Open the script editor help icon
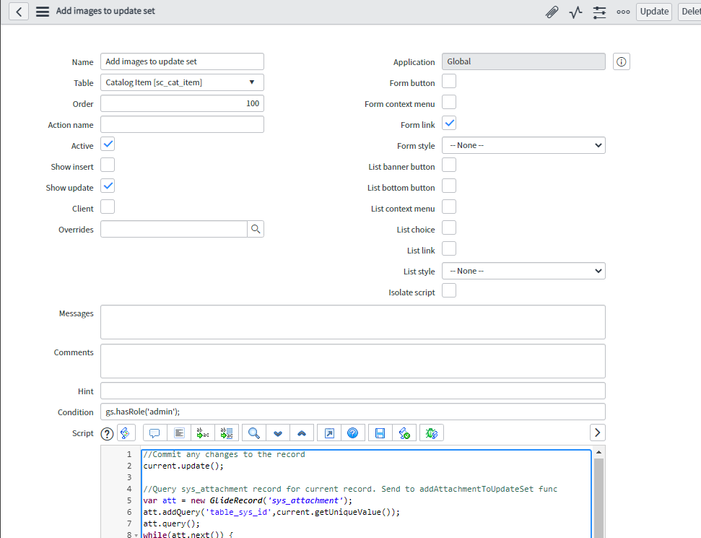Image resolution: width=701 pixels, height=538 pixels. coord(353,433)
